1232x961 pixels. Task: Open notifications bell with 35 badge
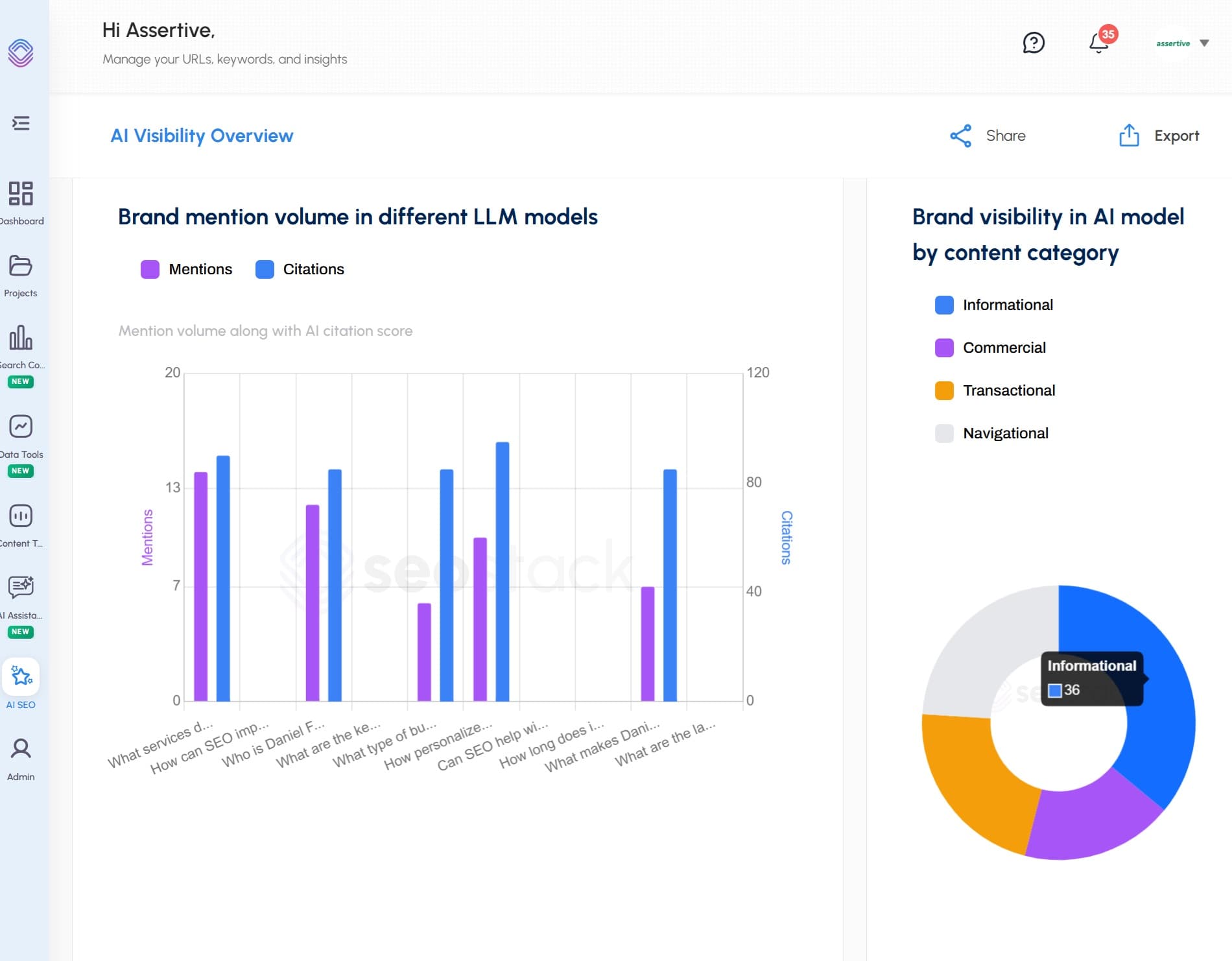tap(1102, 40)
